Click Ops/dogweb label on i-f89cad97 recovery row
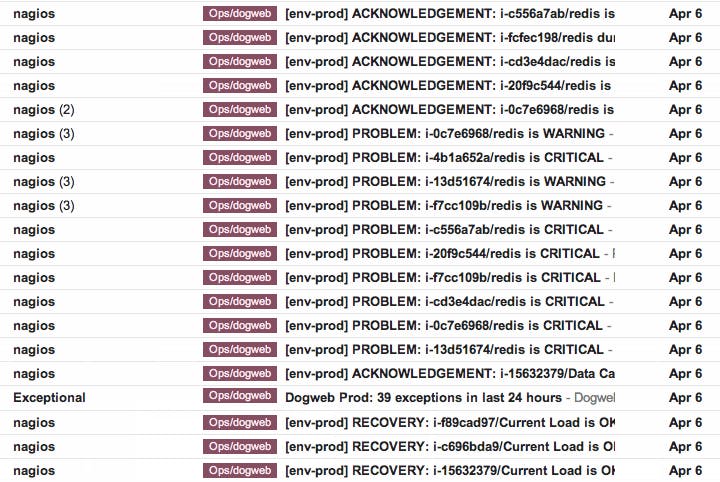This screenshot has width=720, height=482. pyautogui.click(x=240, y=422)
